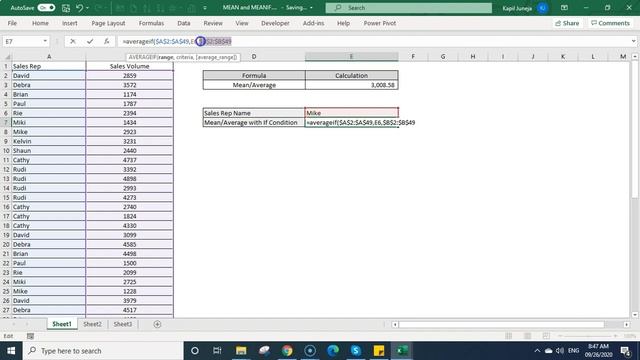Switch to the Insert tab
Viewport: 640px width, 360px height.
click(69, 23)
